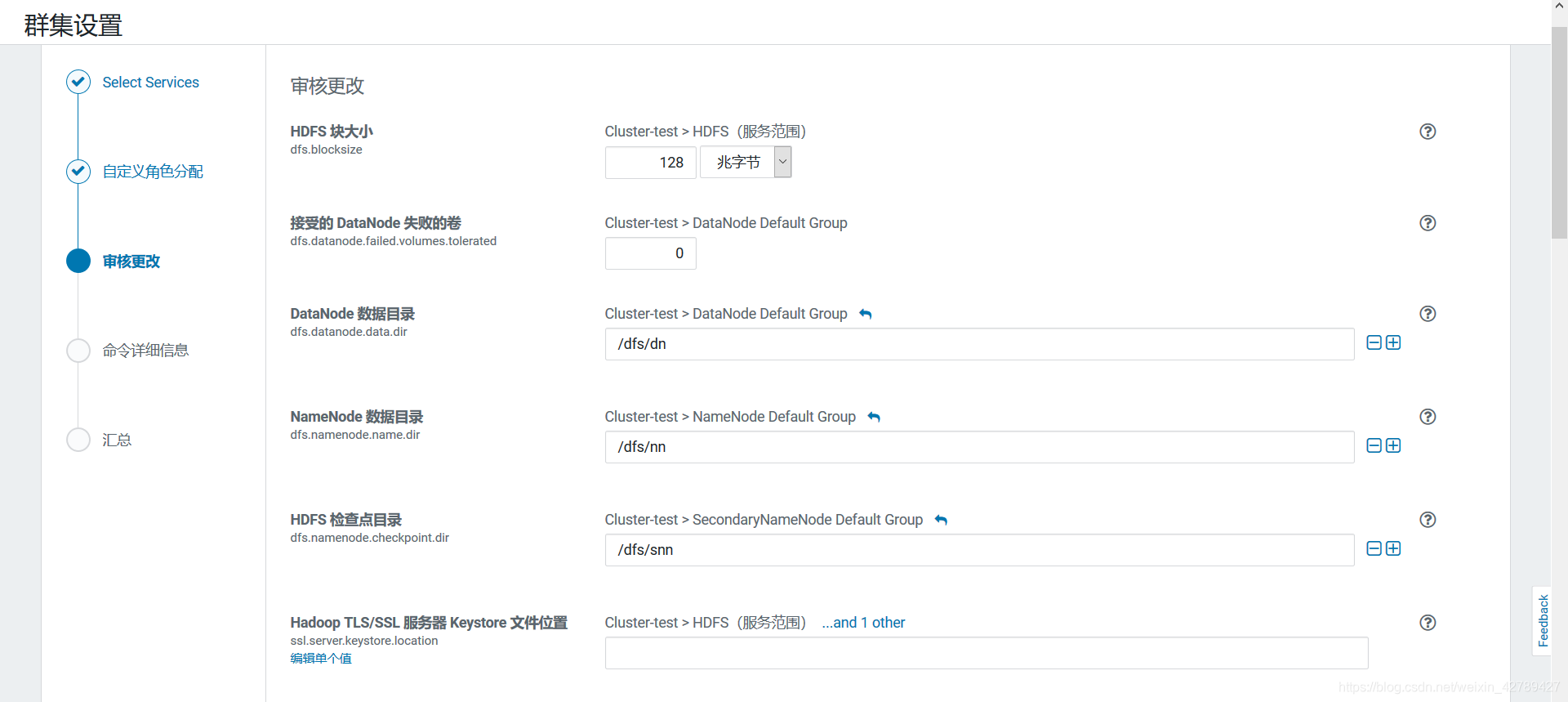Open help for TLS/SSL Keystore file location
The image size is (1568, 702).
[x=1428, y=623]
